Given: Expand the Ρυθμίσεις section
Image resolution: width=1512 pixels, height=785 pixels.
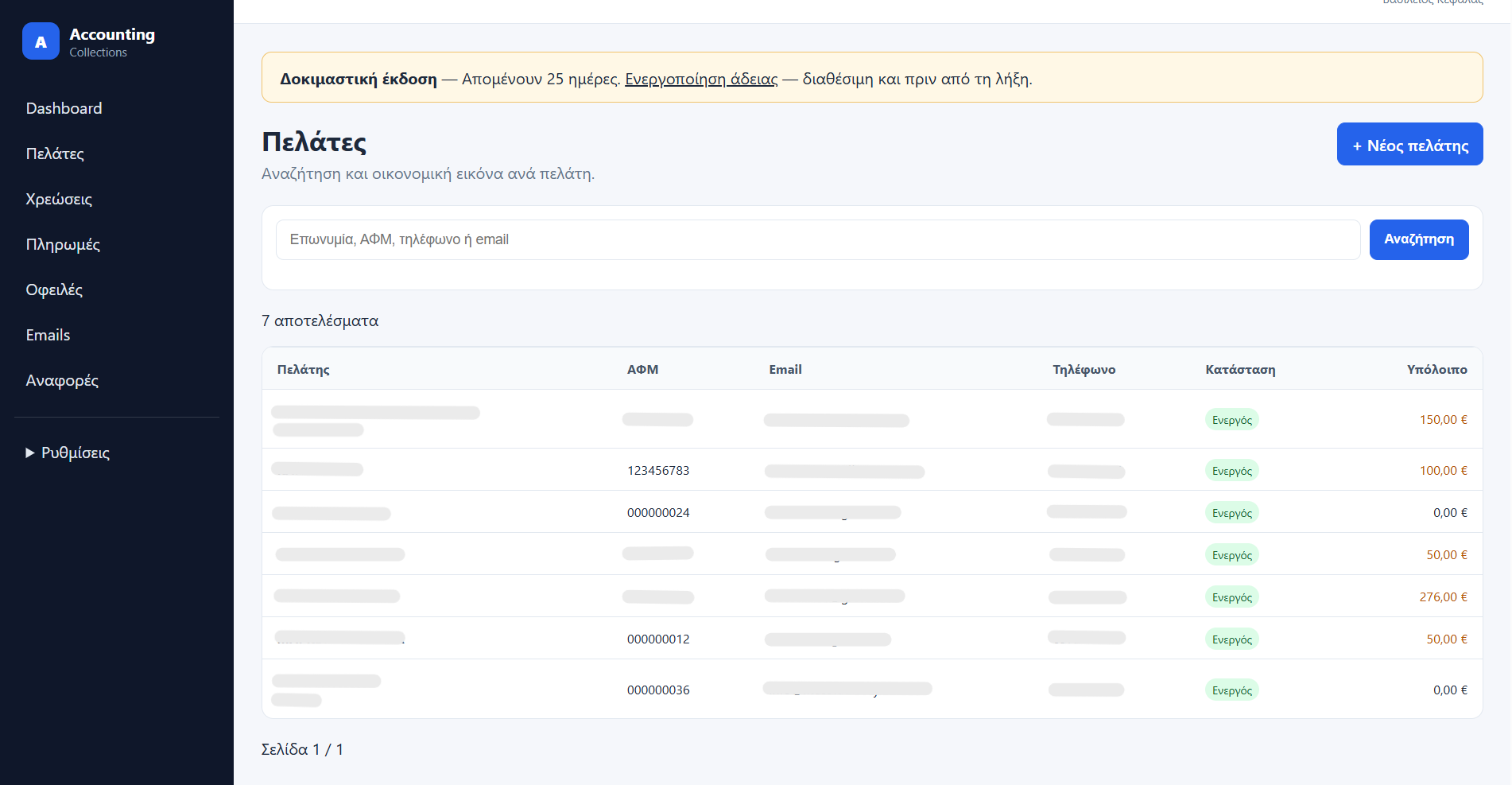Looking at the screenshot, I should (x=68, y=453).
